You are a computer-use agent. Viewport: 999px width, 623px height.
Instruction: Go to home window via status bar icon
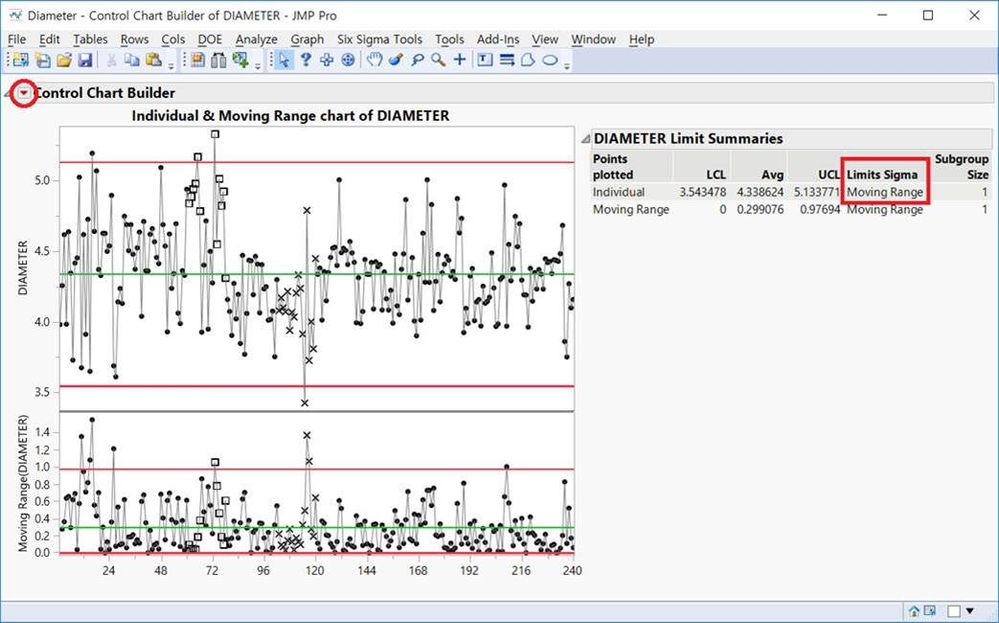coord(914,611)
